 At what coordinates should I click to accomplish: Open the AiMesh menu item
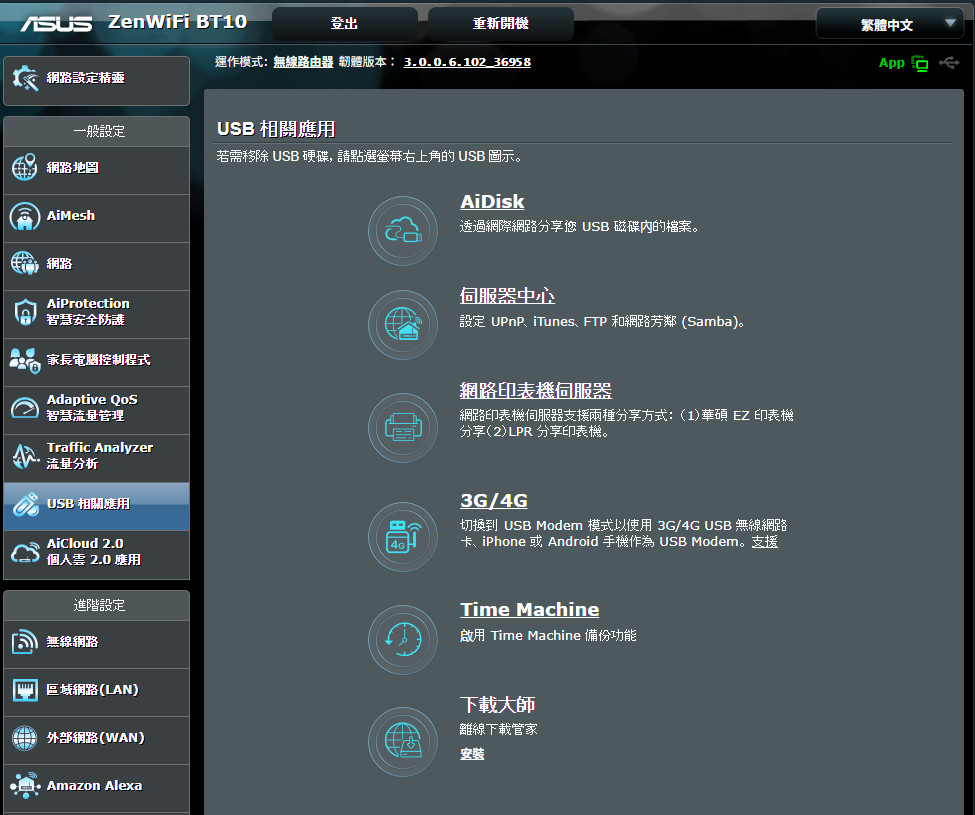click(x=96, y=218)
